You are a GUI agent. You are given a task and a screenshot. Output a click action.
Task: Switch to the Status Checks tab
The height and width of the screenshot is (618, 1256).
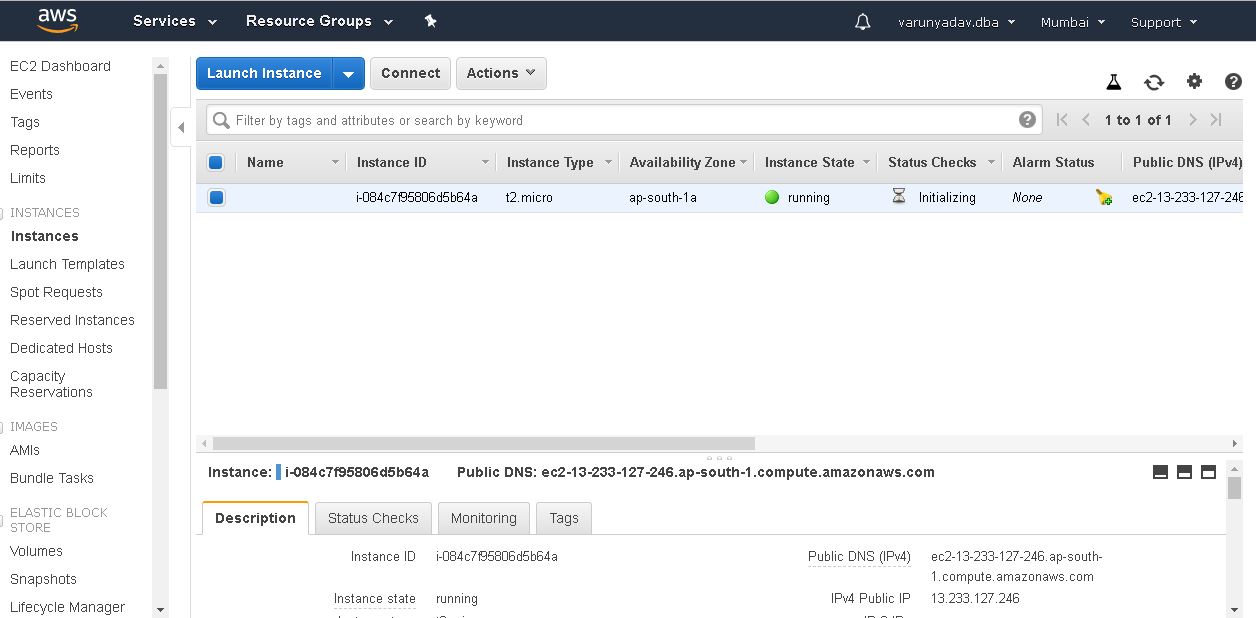tap(373, 518)
